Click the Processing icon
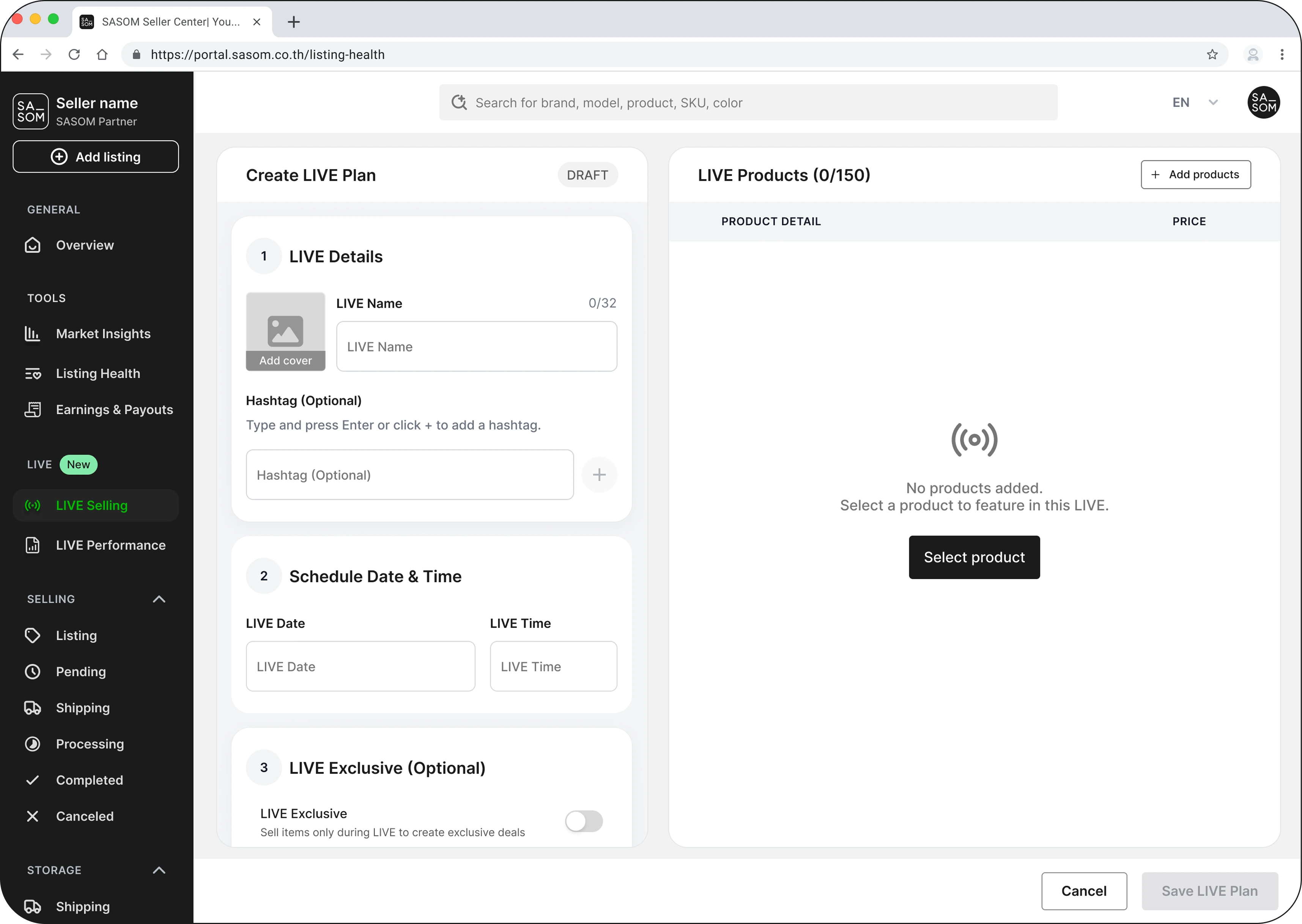This screenshot has width=1302, height=924. pyautogui.click(x=32, y=744)
